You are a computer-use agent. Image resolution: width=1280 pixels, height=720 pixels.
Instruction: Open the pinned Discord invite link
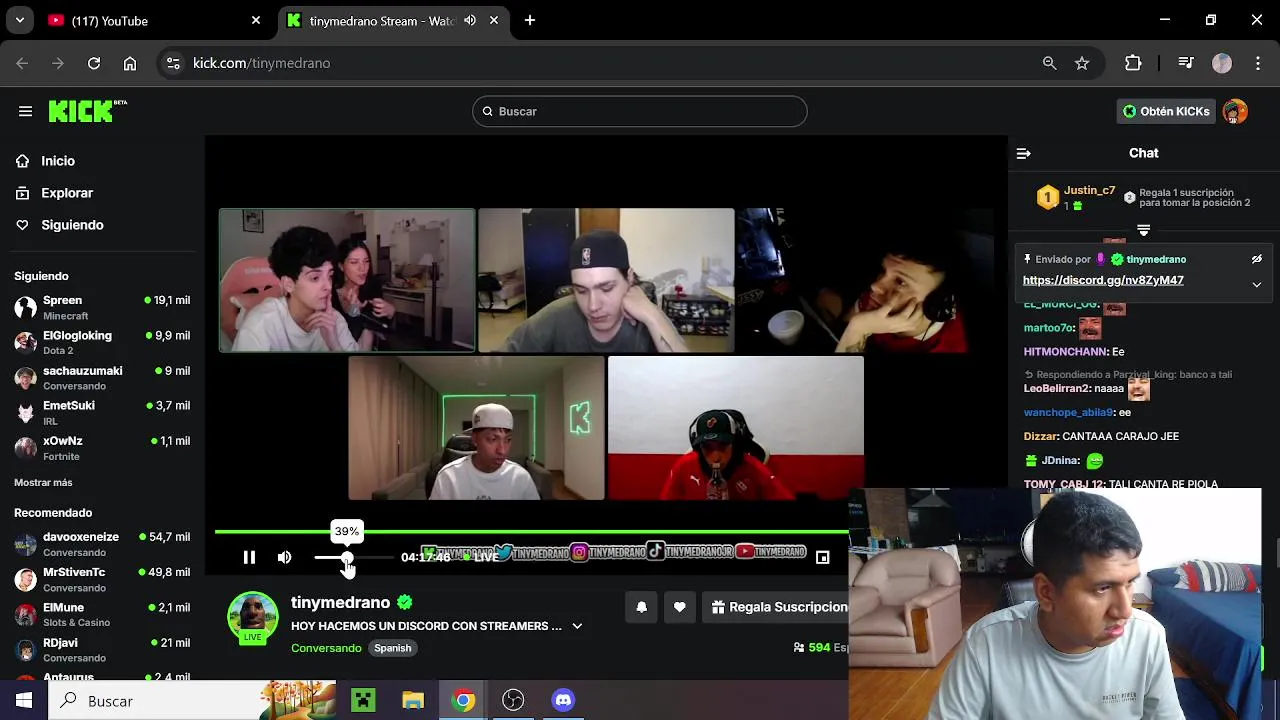tap(1103, 280)
